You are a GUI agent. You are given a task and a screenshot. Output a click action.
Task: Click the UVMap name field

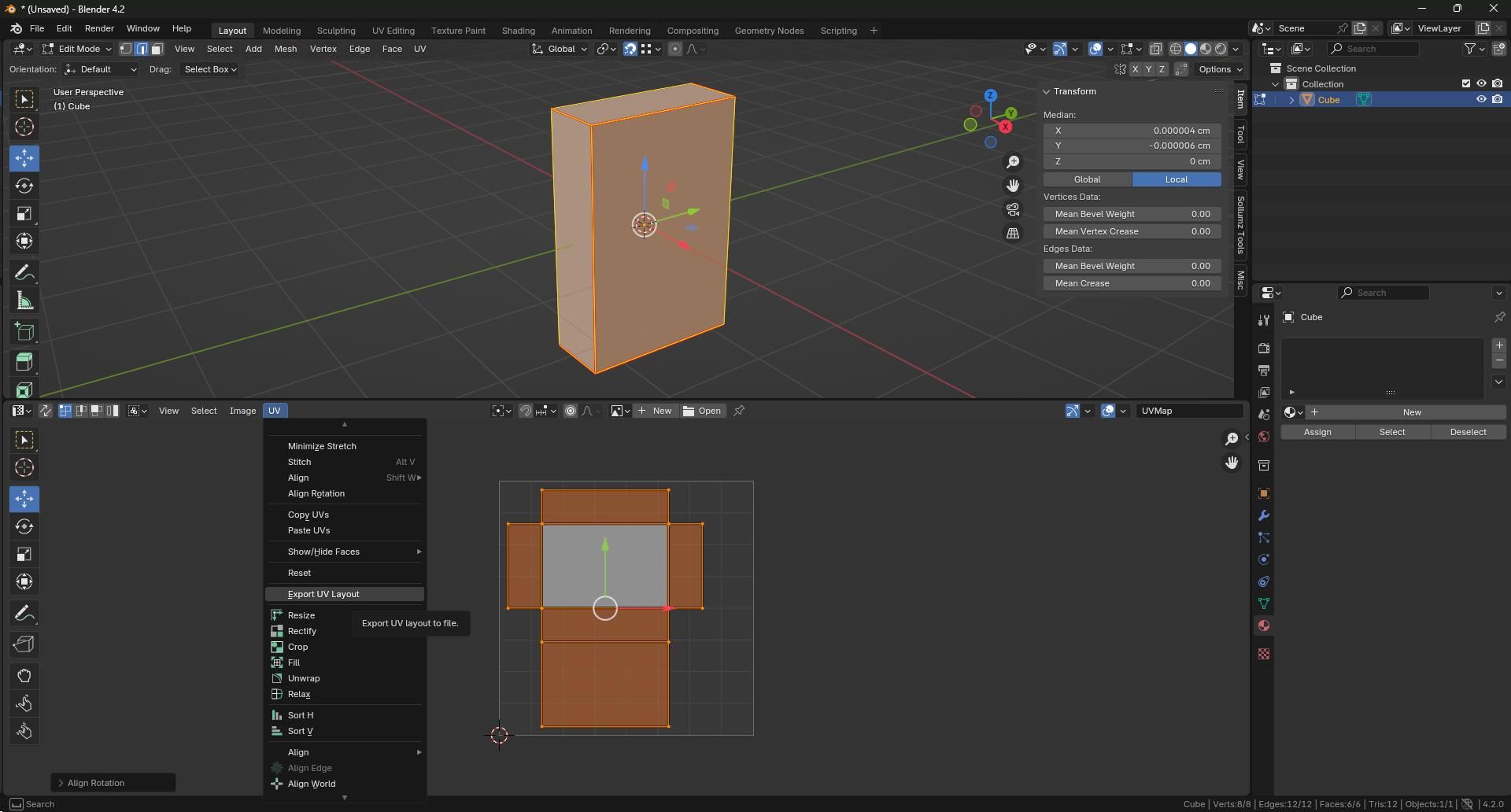pos(1189,410)
